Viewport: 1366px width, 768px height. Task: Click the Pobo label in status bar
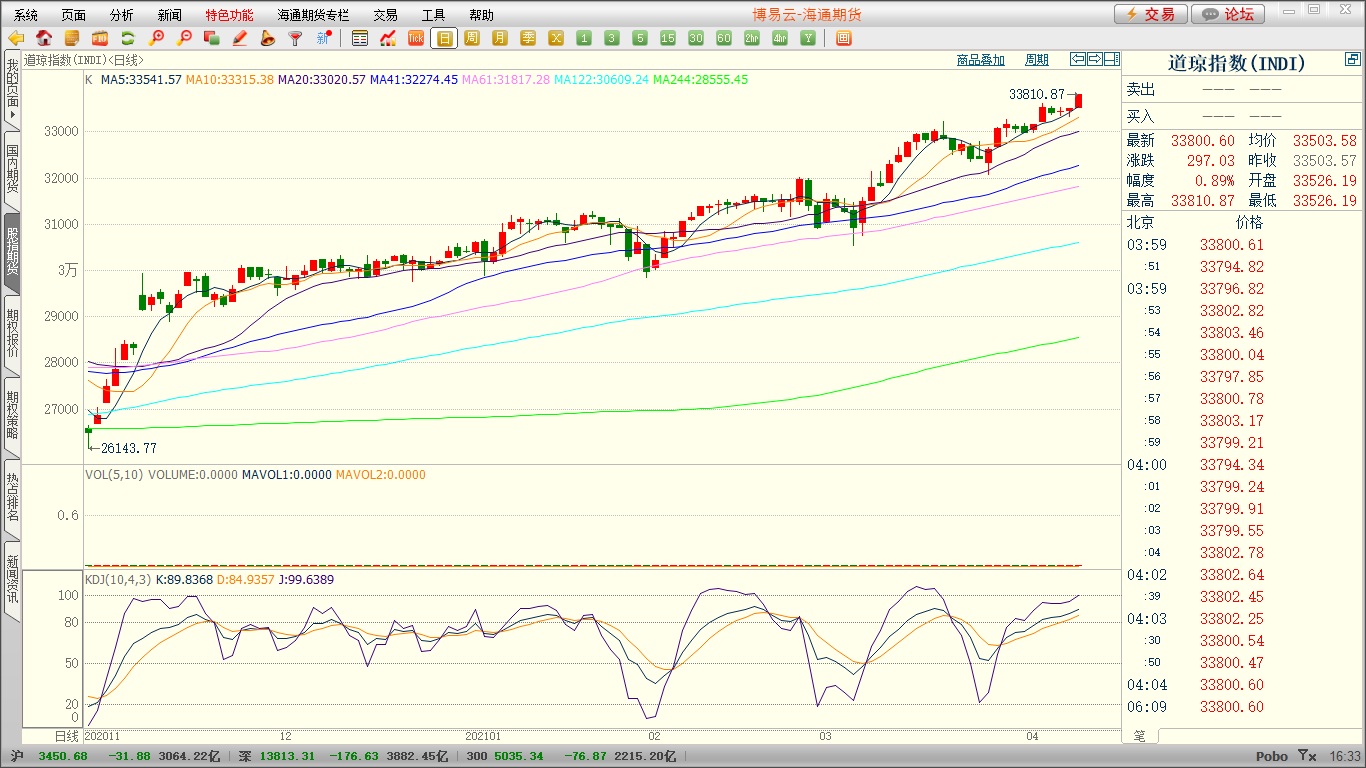[x=1272, y=756]
